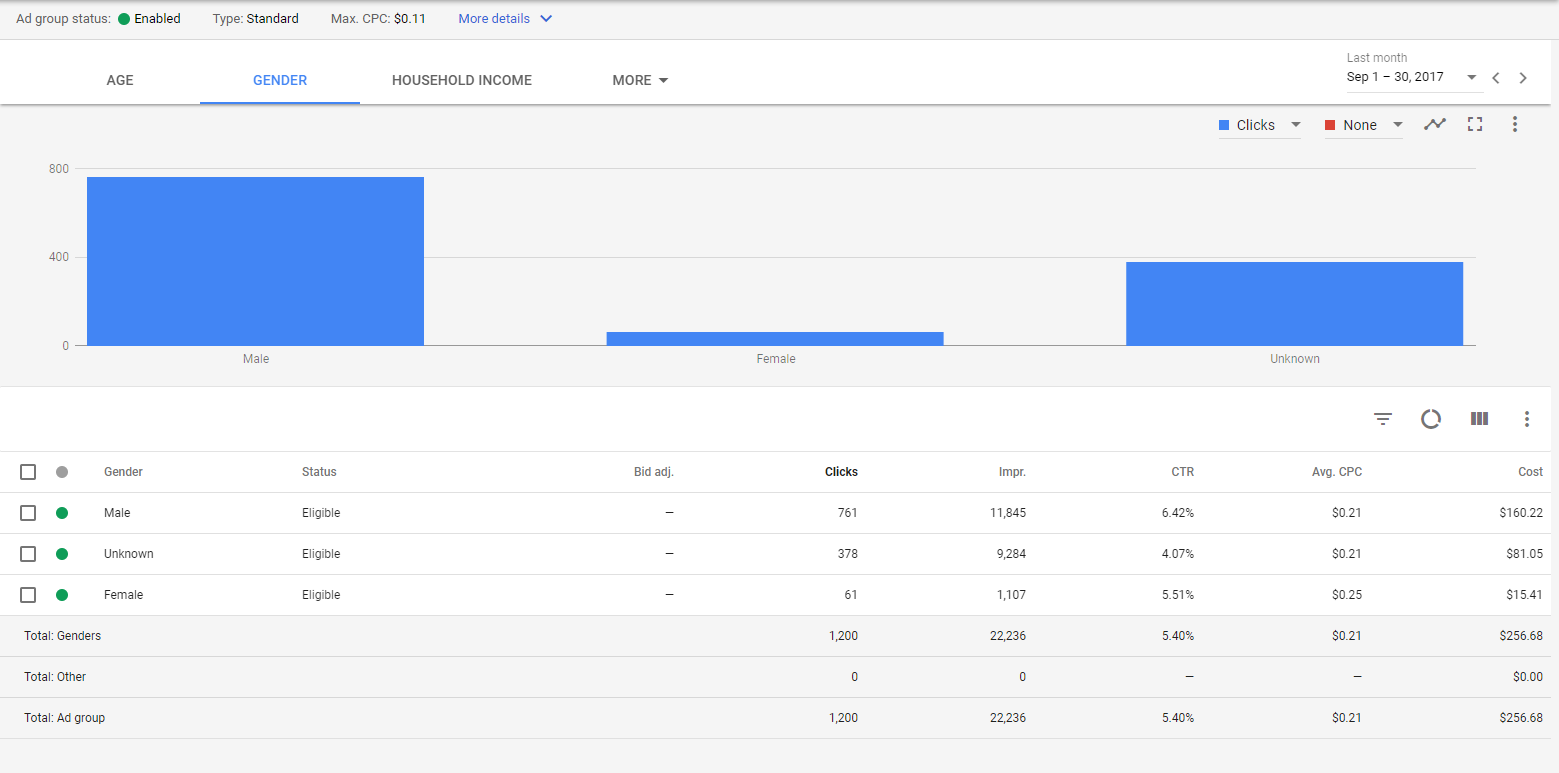Image resolution: width=1559 pixels, height=773 pixels.
Task: Tick the select-all checkbox in table header
Action: tap(28, 472)
